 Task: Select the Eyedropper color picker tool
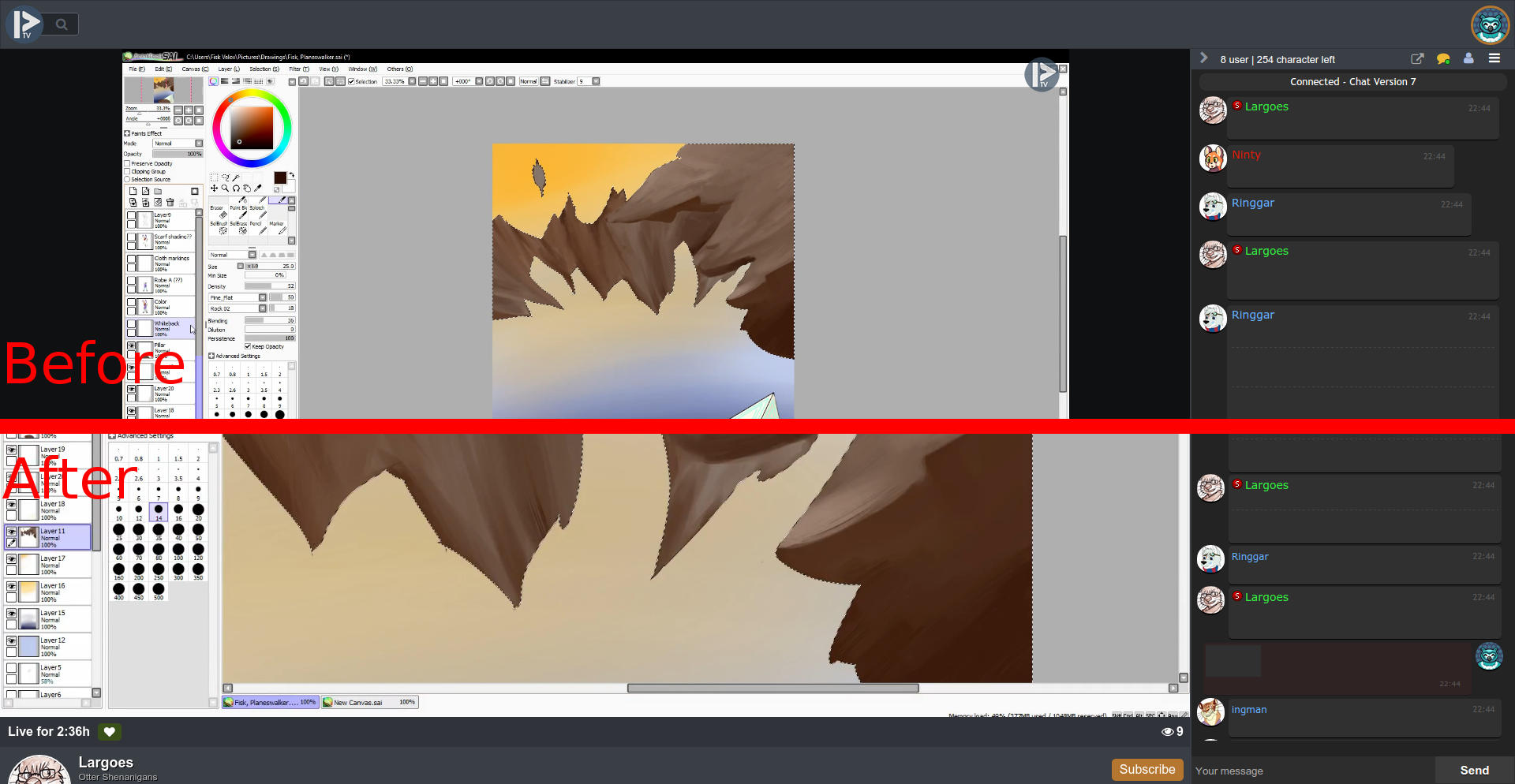(x=258, y=189)
